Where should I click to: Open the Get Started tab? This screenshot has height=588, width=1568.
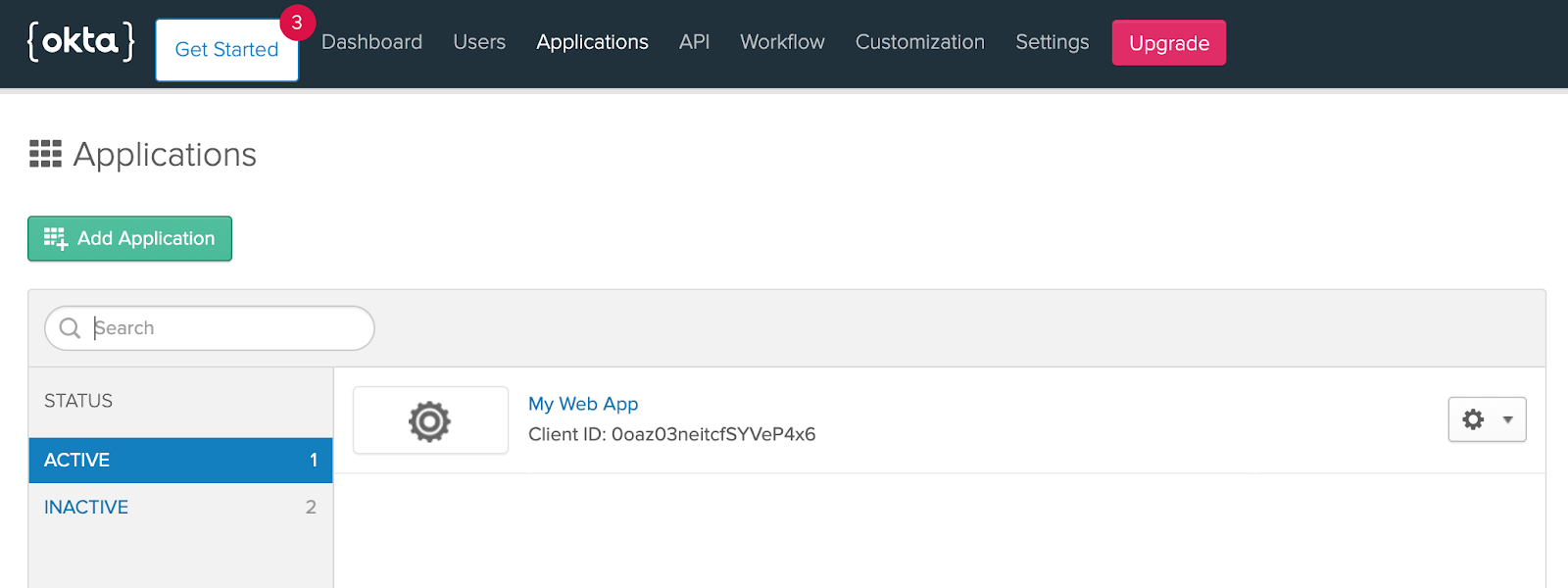(x=226, y=50)
